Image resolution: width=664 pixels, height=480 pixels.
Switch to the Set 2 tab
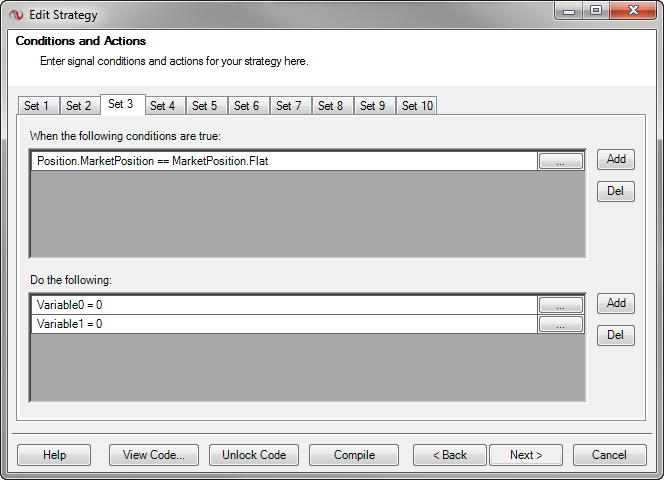(x=80, y=105)
